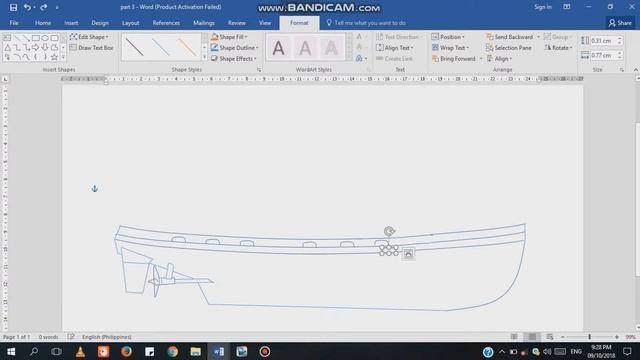Select the rounded rectangle shape
The width and height of the screenshot is (640, 360).
click(54, 38)
